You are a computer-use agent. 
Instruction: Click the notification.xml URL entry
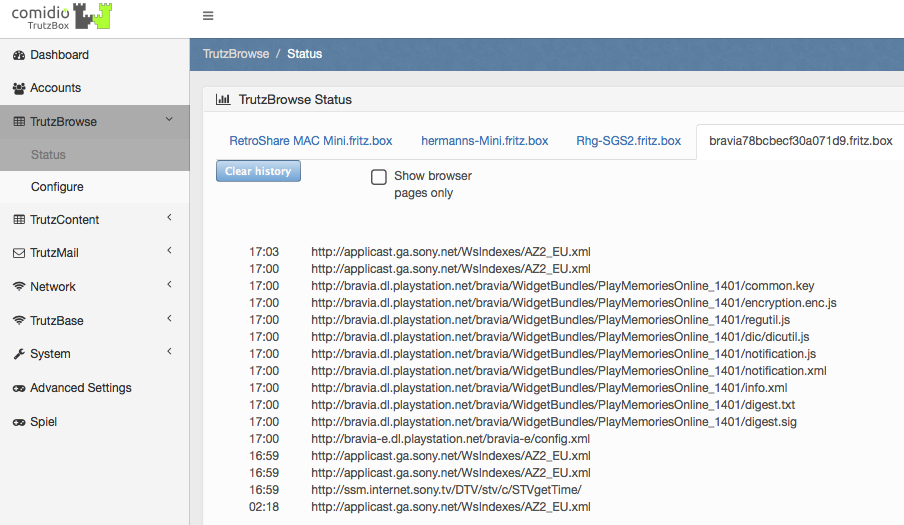(x=569, y=371)
